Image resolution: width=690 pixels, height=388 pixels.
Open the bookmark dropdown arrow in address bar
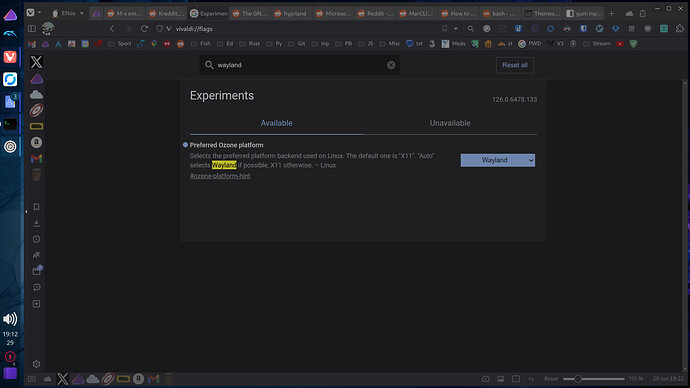point(455,29)
